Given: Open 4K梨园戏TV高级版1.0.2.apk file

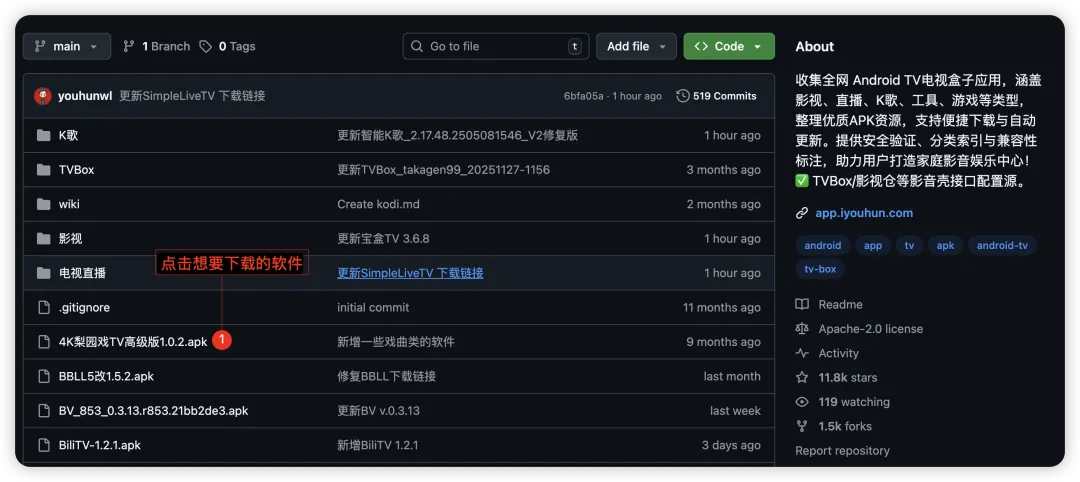Looking at the screenshot, I should click(x=133, y=342).
